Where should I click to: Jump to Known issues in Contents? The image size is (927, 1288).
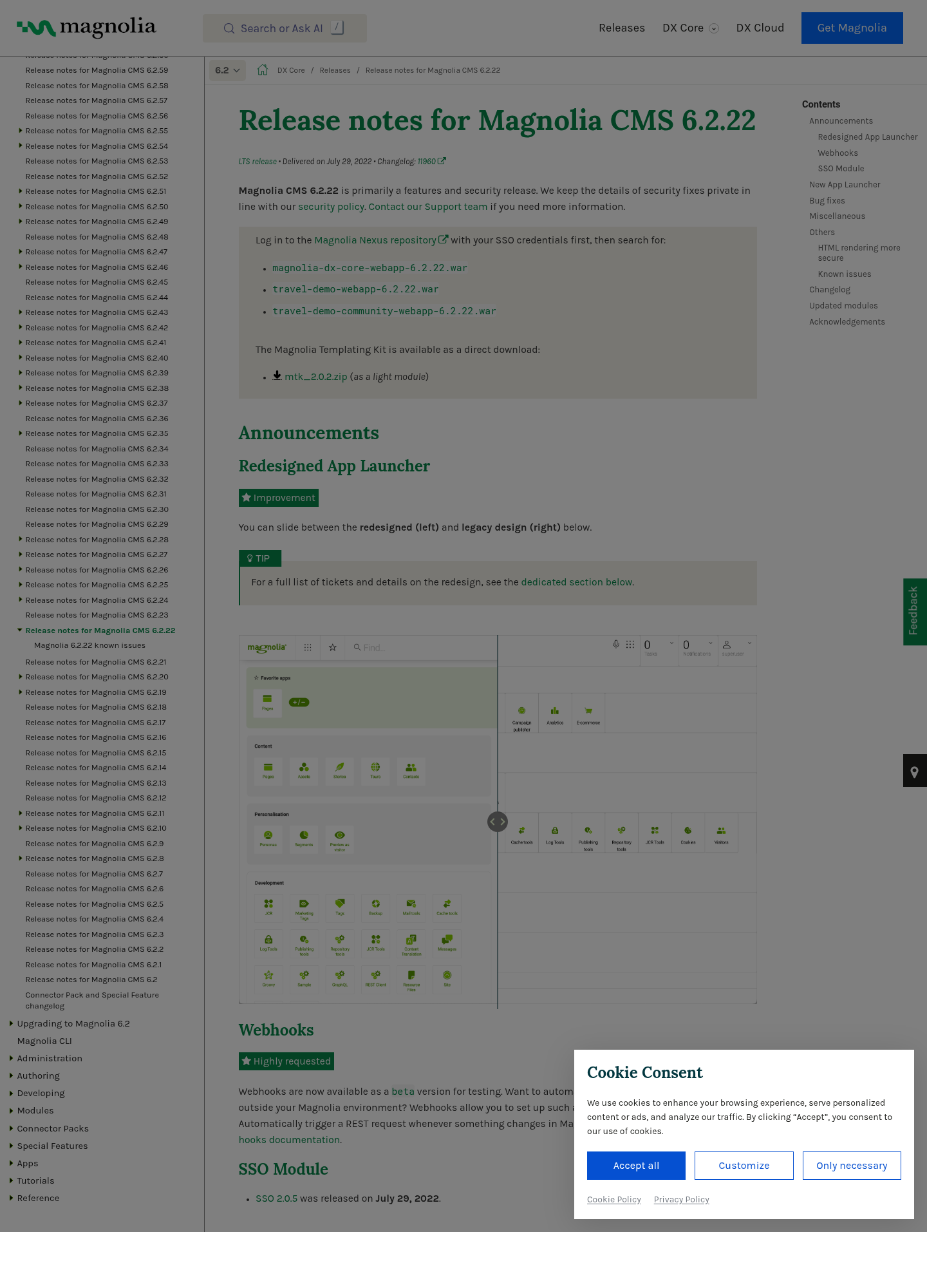(x=845, y=274)
